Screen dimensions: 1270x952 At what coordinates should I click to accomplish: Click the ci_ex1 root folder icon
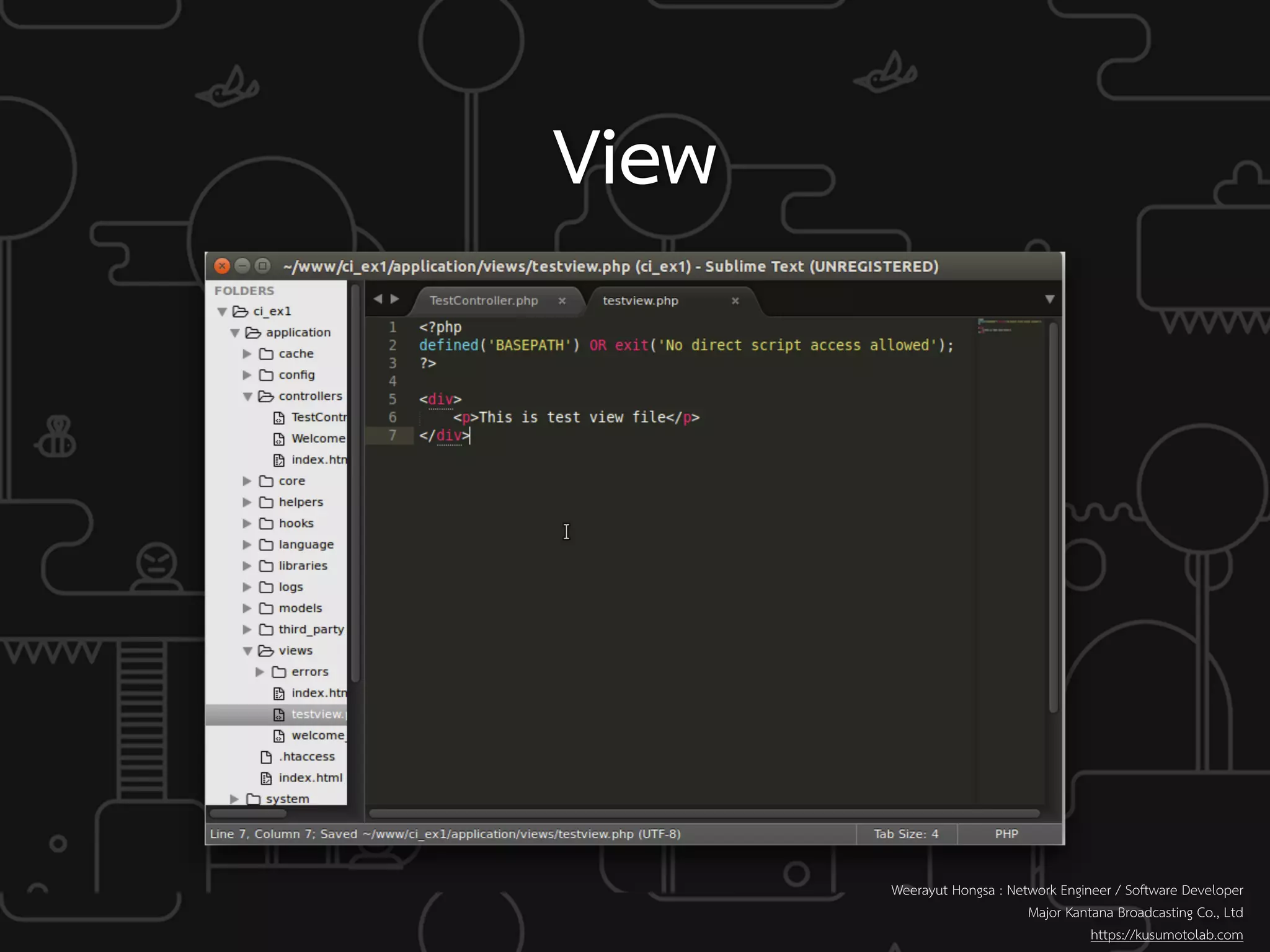pos(241,311)
